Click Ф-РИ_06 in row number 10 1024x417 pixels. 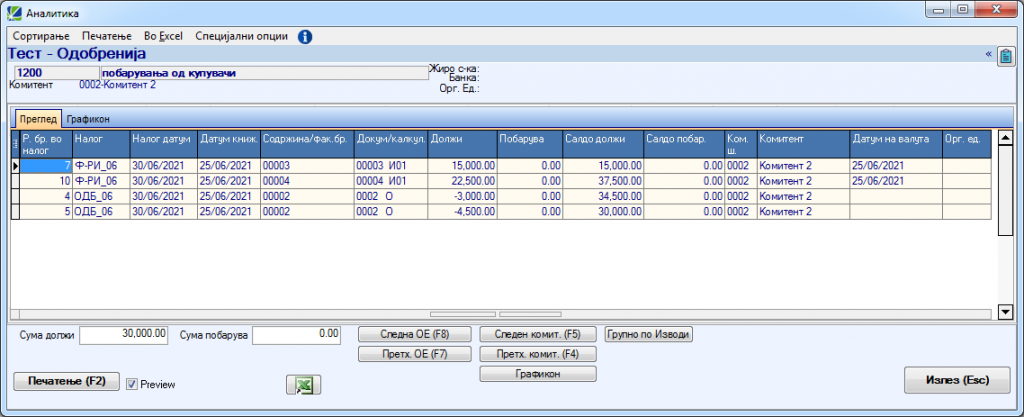click(x=101, y=181)
